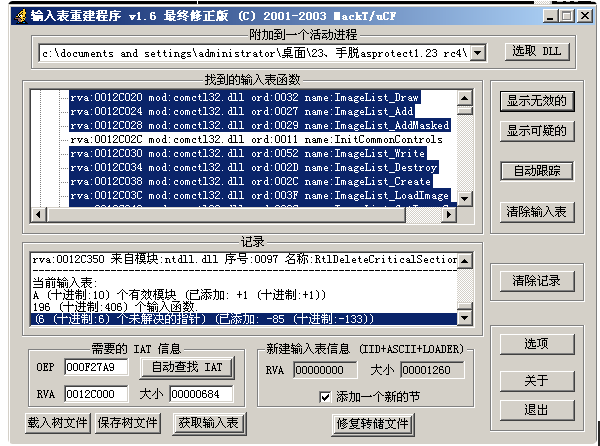Click the 修复转储文件 button
The image size is (600, 446).
[x=373, y=424]
